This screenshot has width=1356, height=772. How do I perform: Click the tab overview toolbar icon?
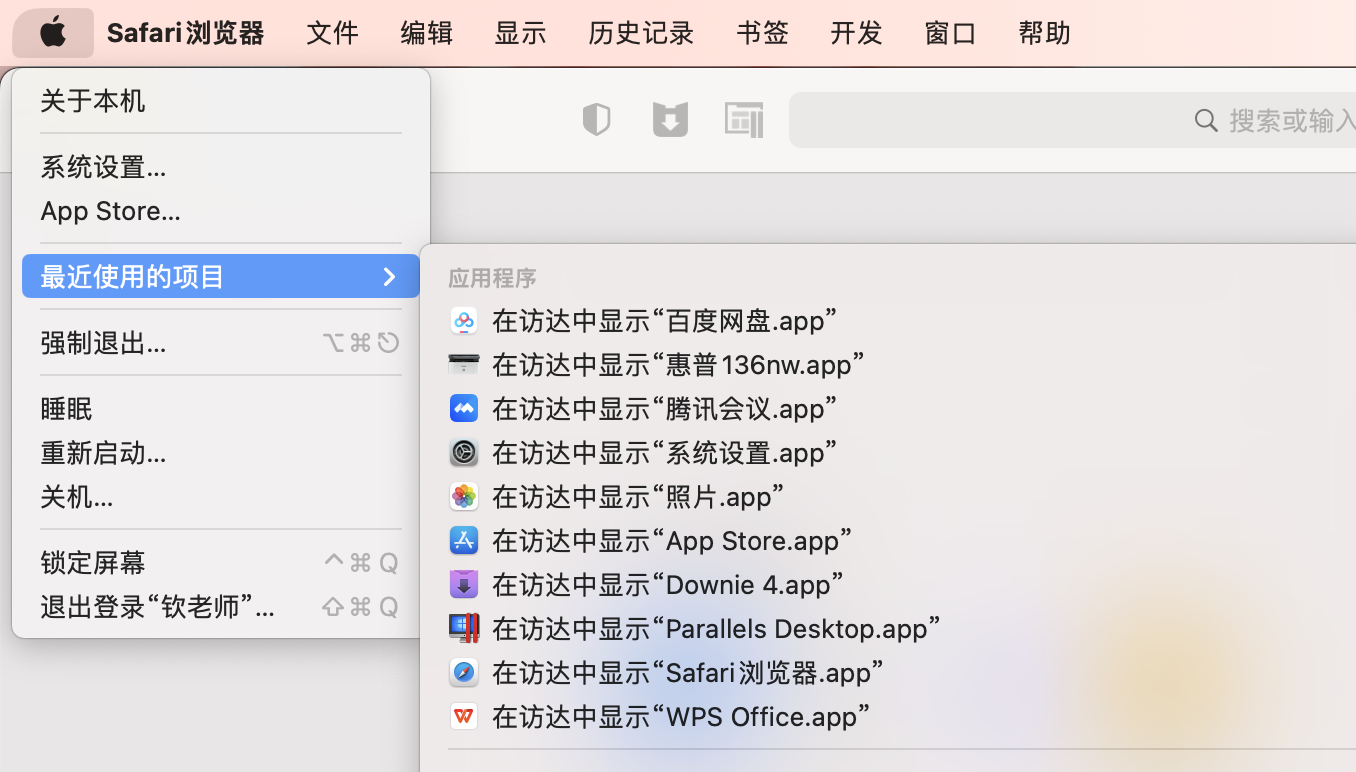(x=744, y=119)
